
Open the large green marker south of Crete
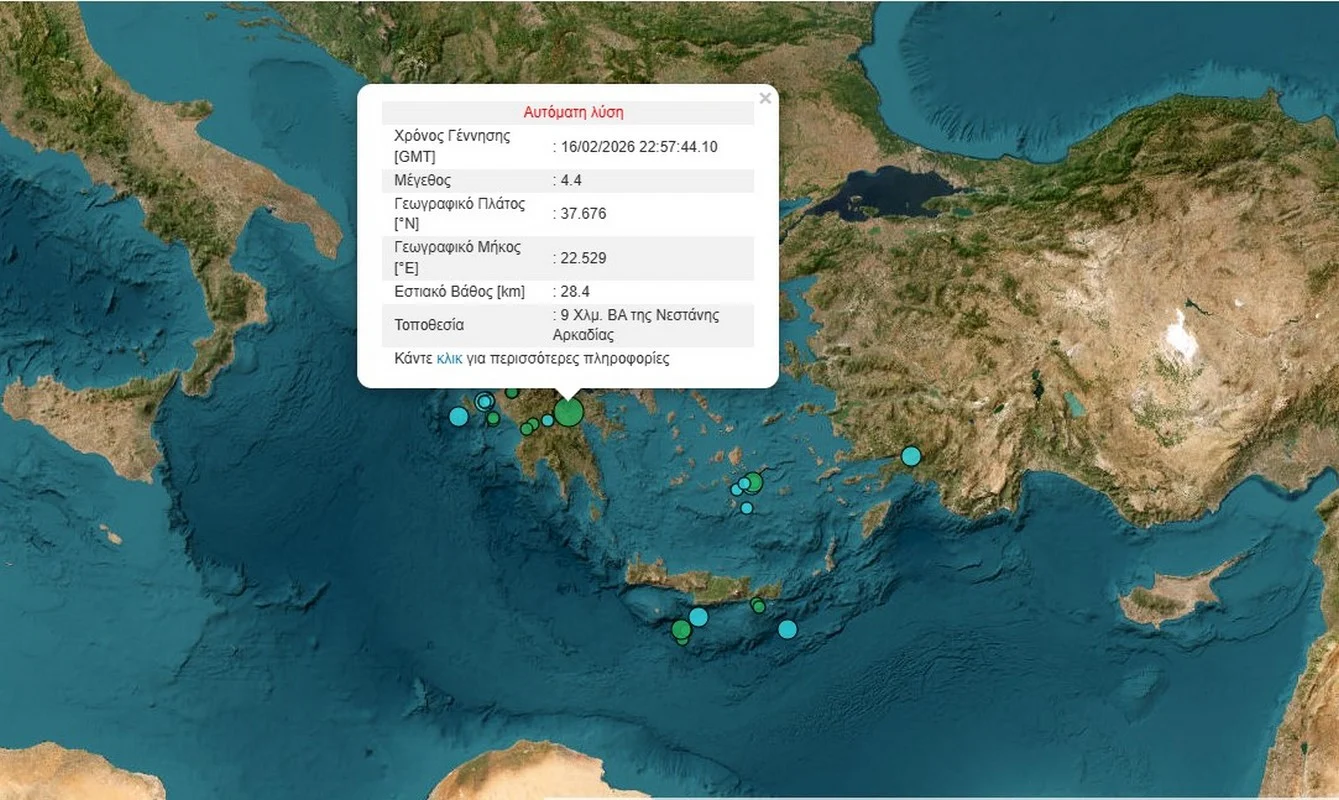(681, 630)
